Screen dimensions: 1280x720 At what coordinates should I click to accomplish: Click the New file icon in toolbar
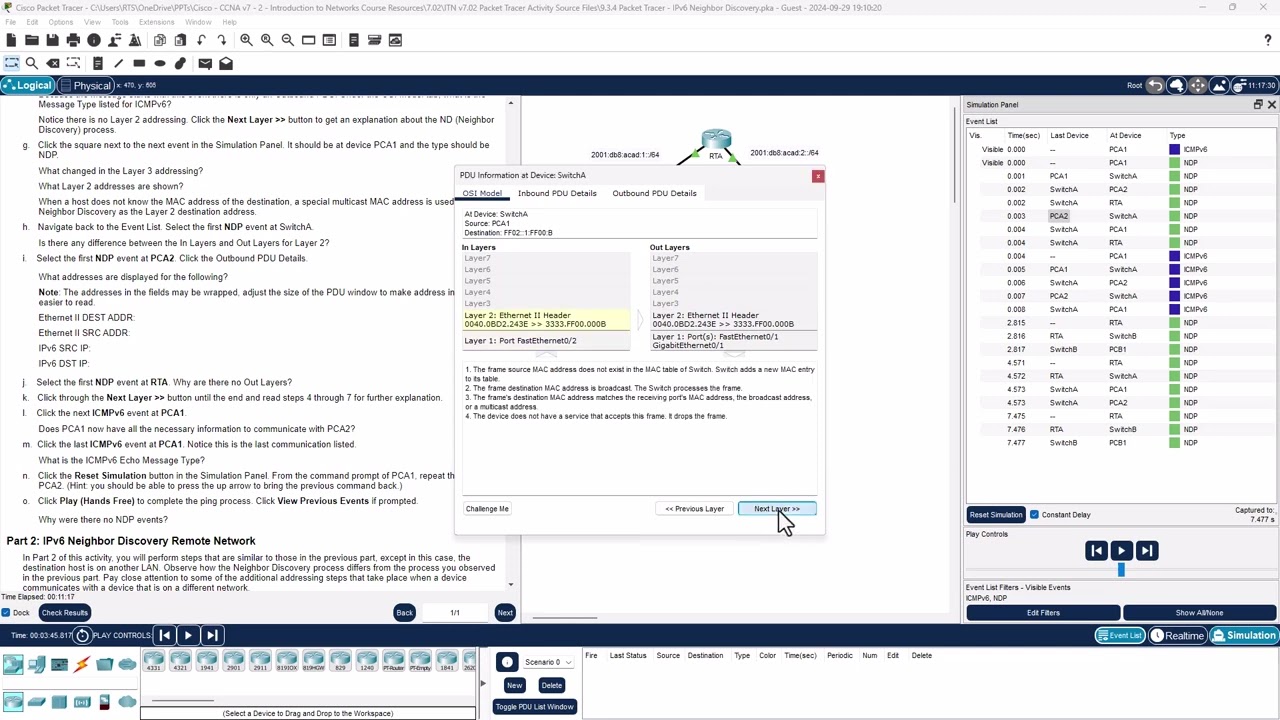[11, 40]
